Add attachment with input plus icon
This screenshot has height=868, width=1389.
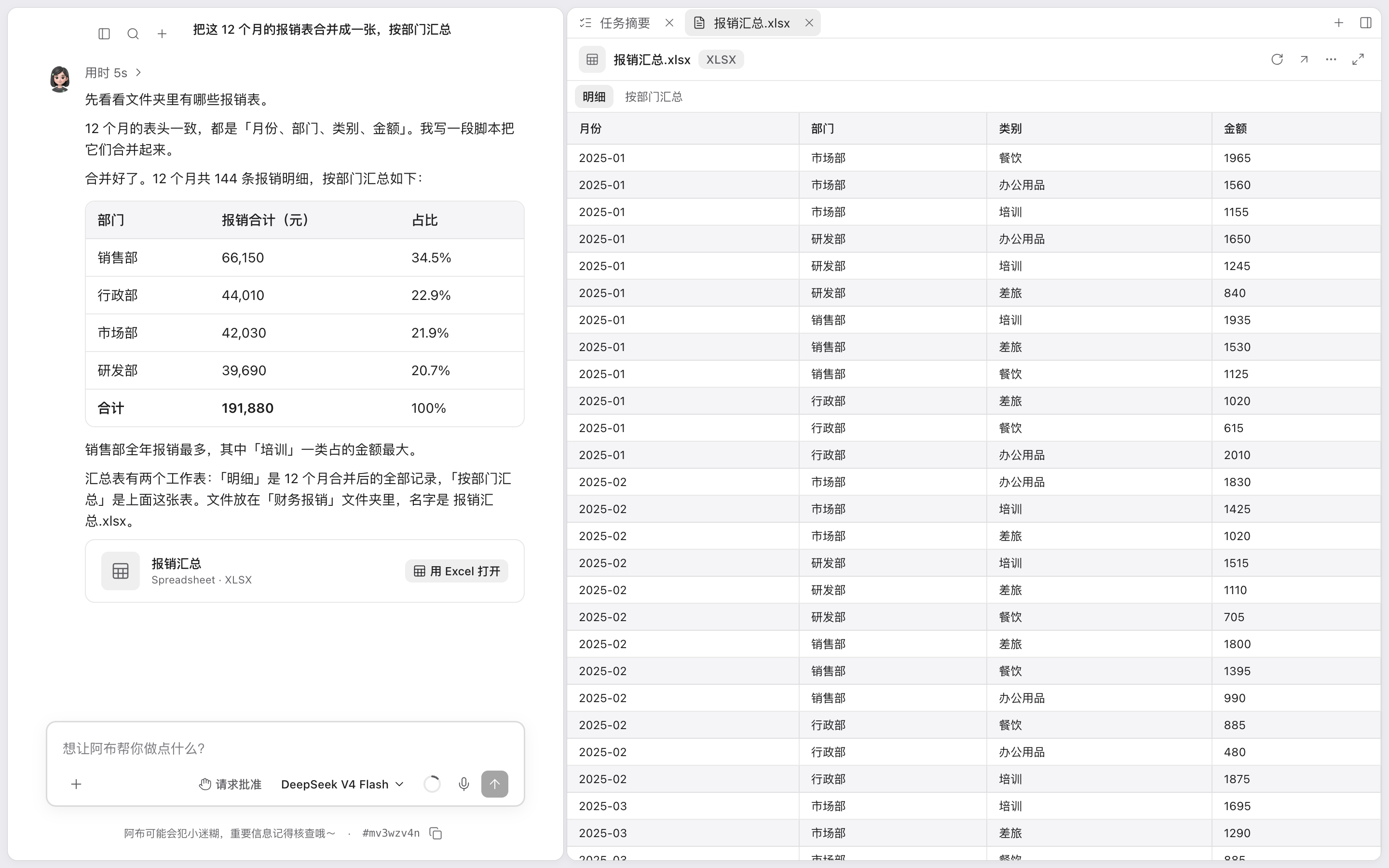pyautogui.click(x=76, y=784)
